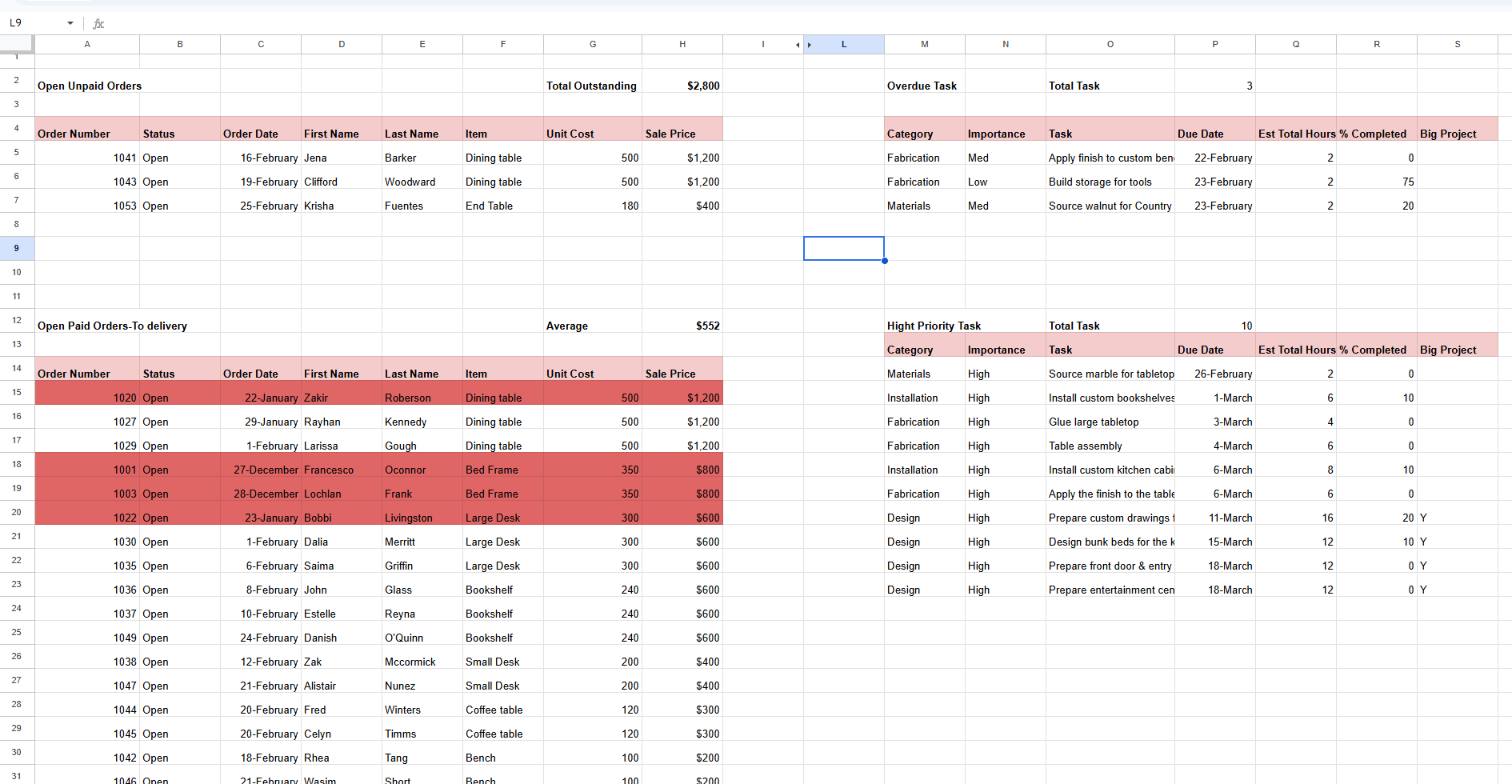Click 'Unit Cost' header in row 4
The height and width of the screenshot is (784, 1512).
tap(593, 129)
